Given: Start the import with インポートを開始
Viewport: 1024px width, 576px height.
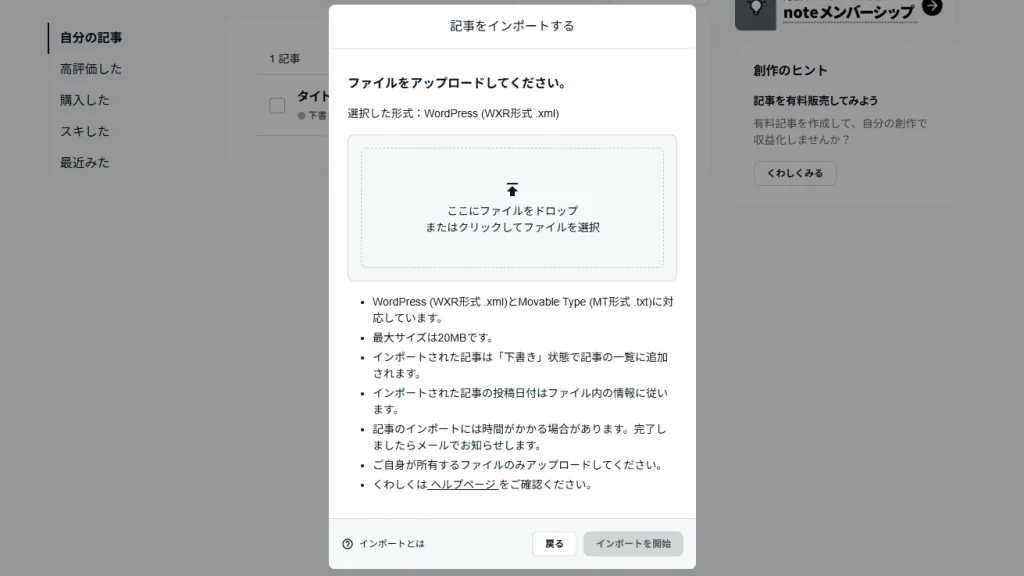Looking at the screenshot, I should tap(633, 543).
